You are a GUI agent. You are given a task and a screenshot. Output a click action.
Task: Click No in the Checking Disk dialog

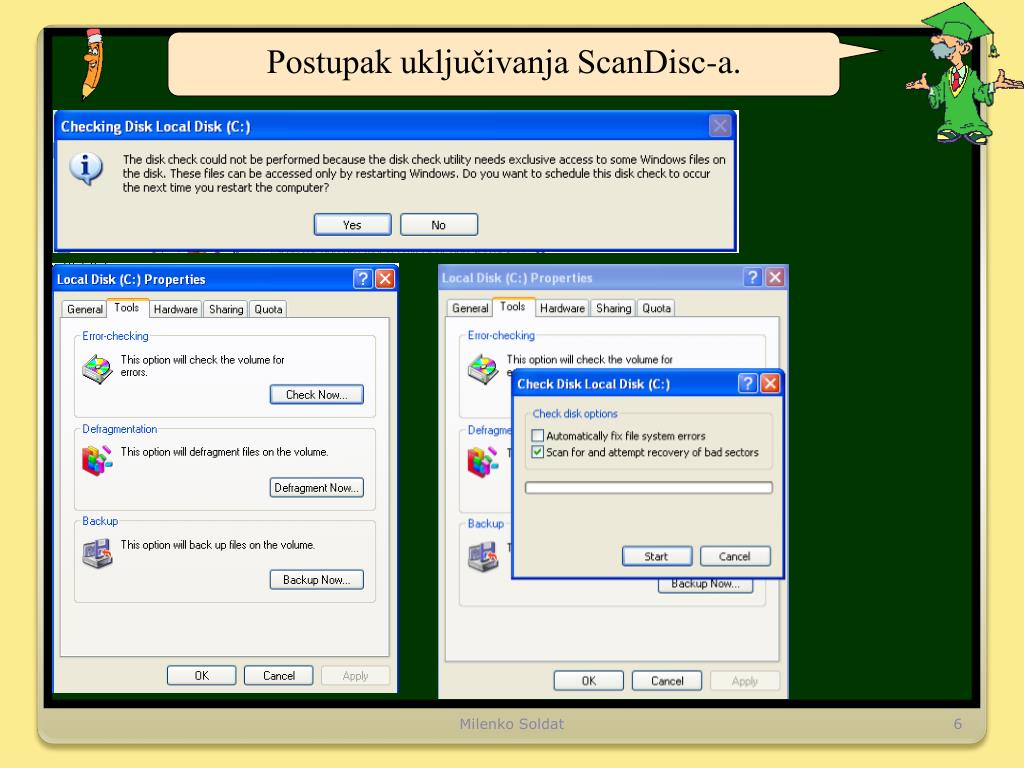pyautogui.click(x=439, y=225)
